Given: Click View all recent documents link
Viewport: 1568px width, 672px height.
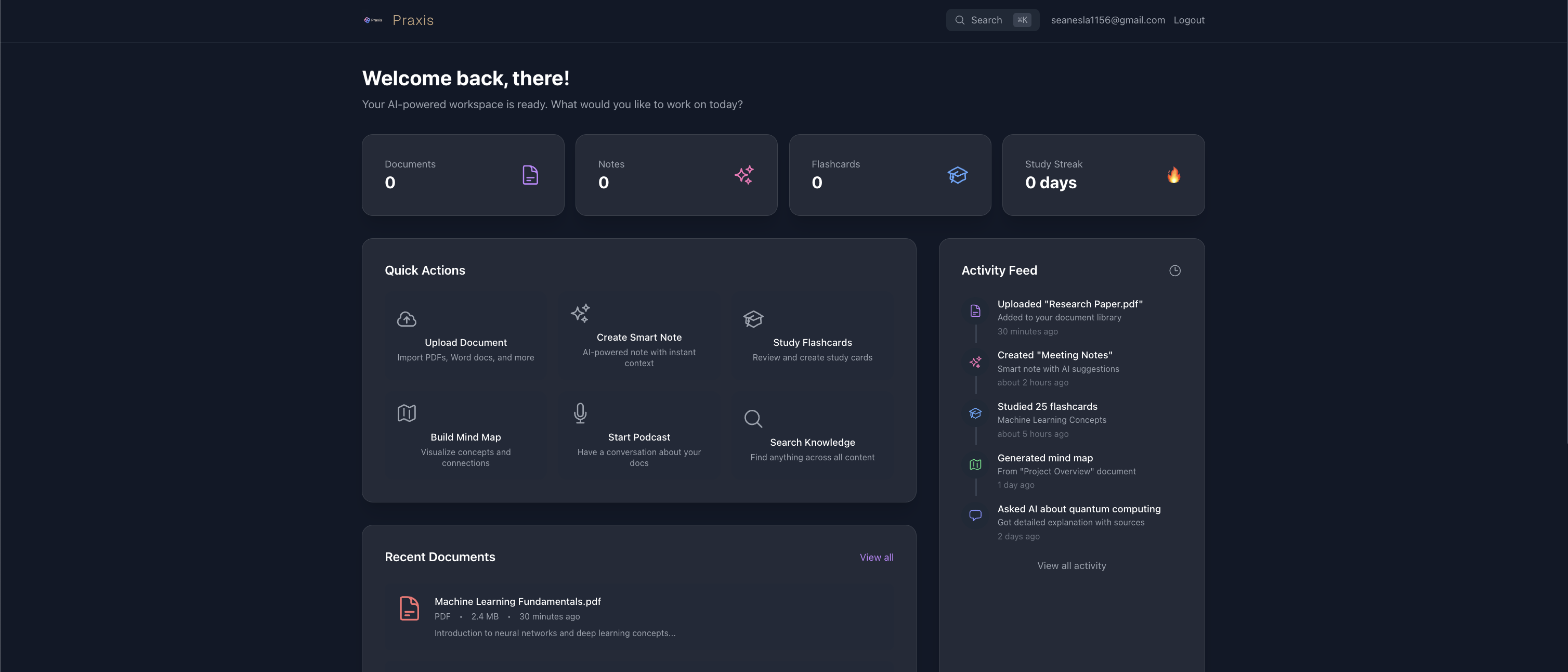Looking at the screenshot, I should [x=876, y=558].
